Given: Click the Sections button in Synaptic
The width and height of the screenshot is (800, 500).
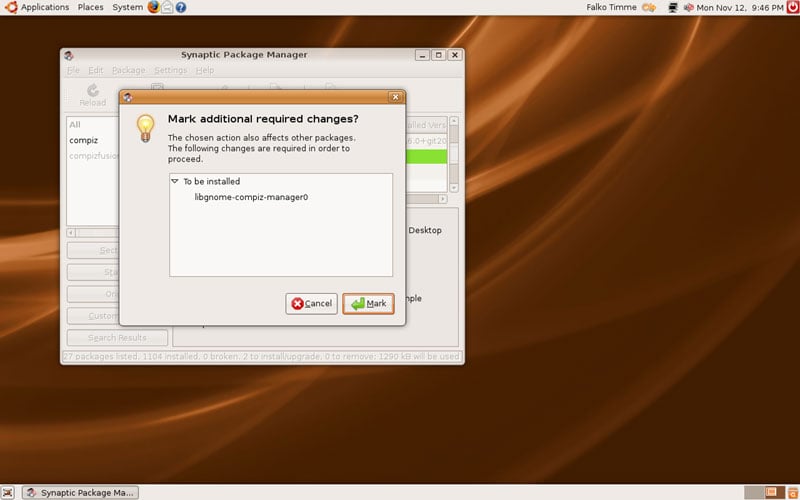Looking at the screenshot, I should [93, 250].
